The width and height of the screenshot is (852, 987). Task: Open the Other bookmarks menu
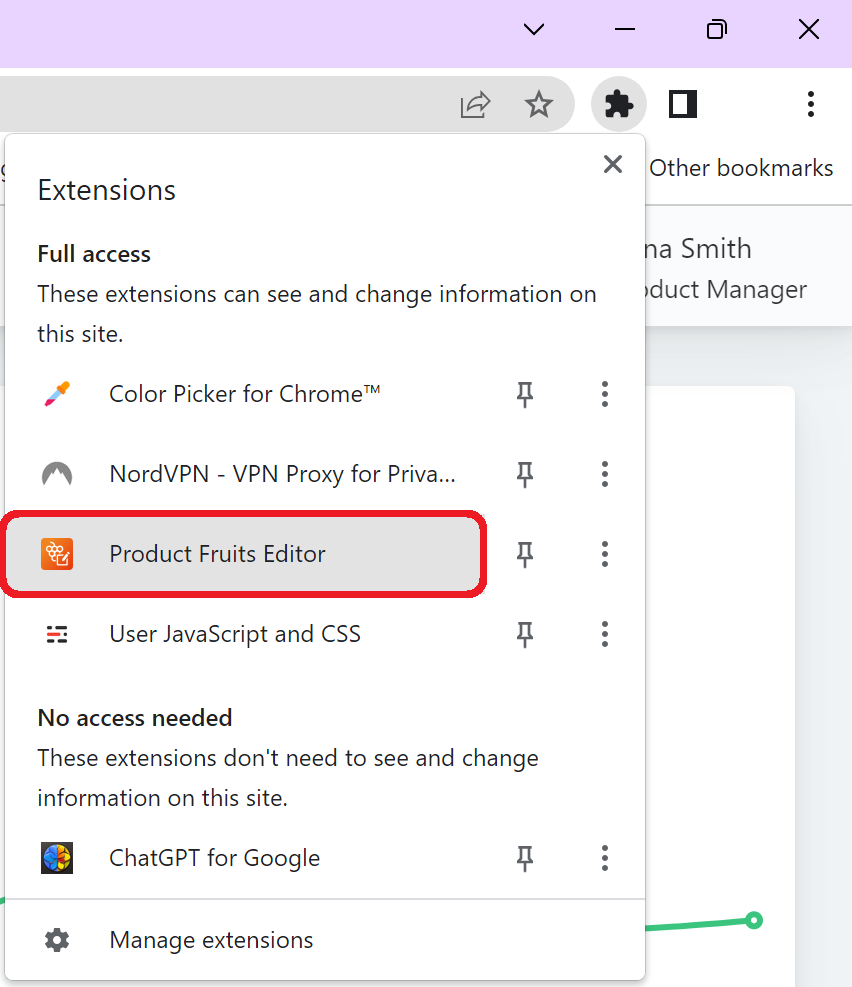tap(741, 167)
